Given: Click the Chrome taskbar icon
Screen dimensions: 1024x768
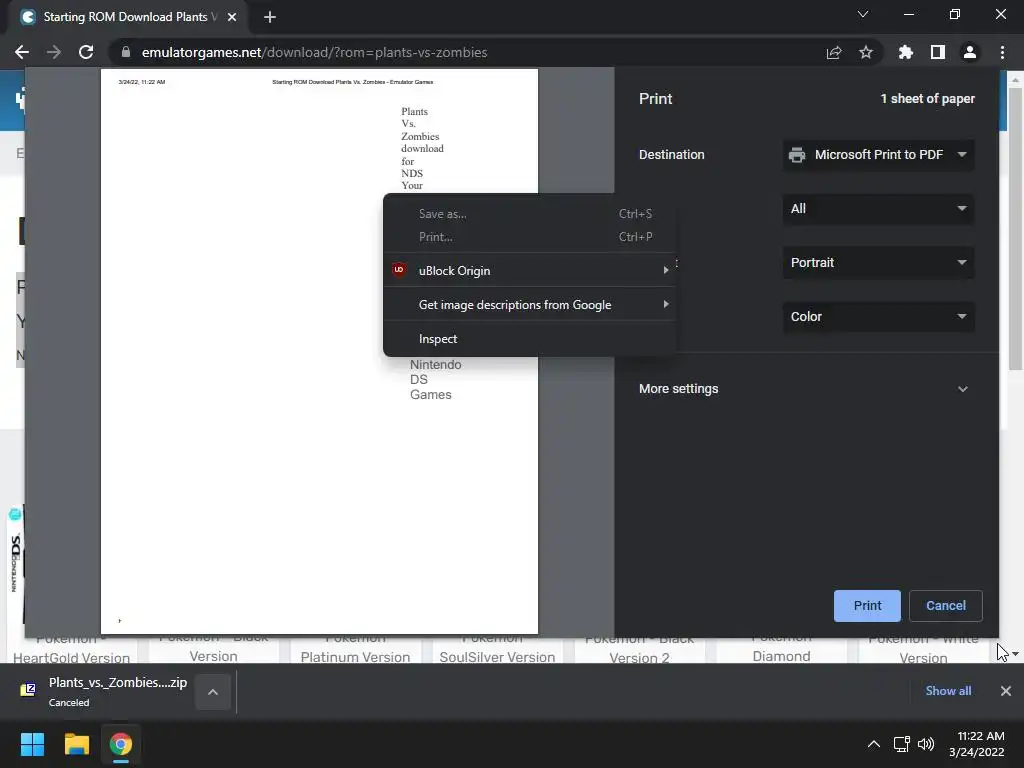Looking at the screenshot, I should point(120,744).
